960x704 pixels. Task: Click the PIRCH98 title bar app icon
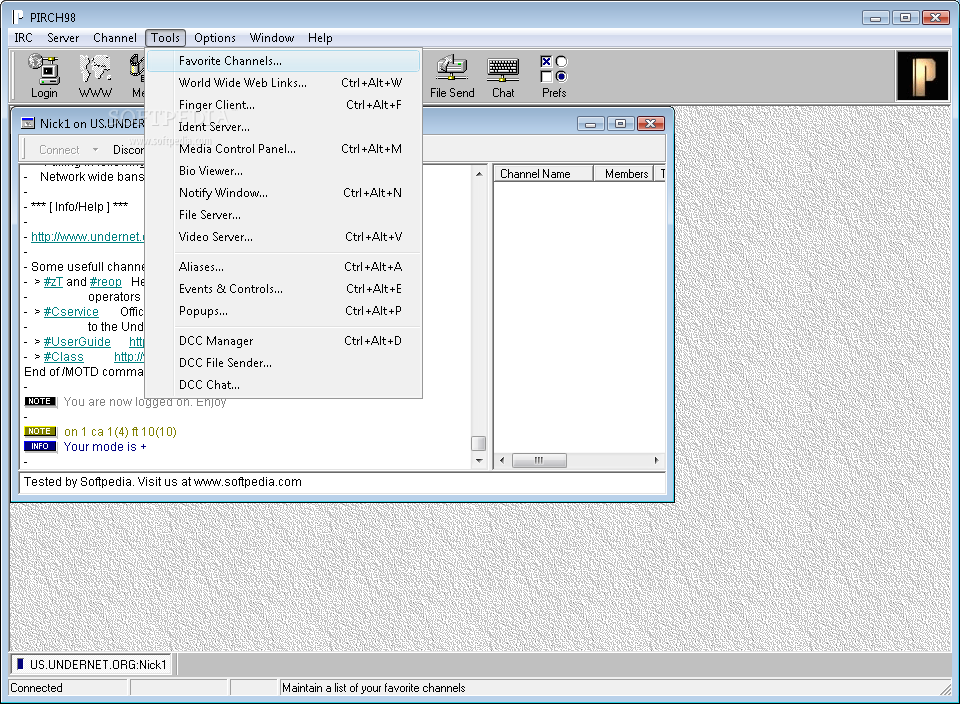18,17
